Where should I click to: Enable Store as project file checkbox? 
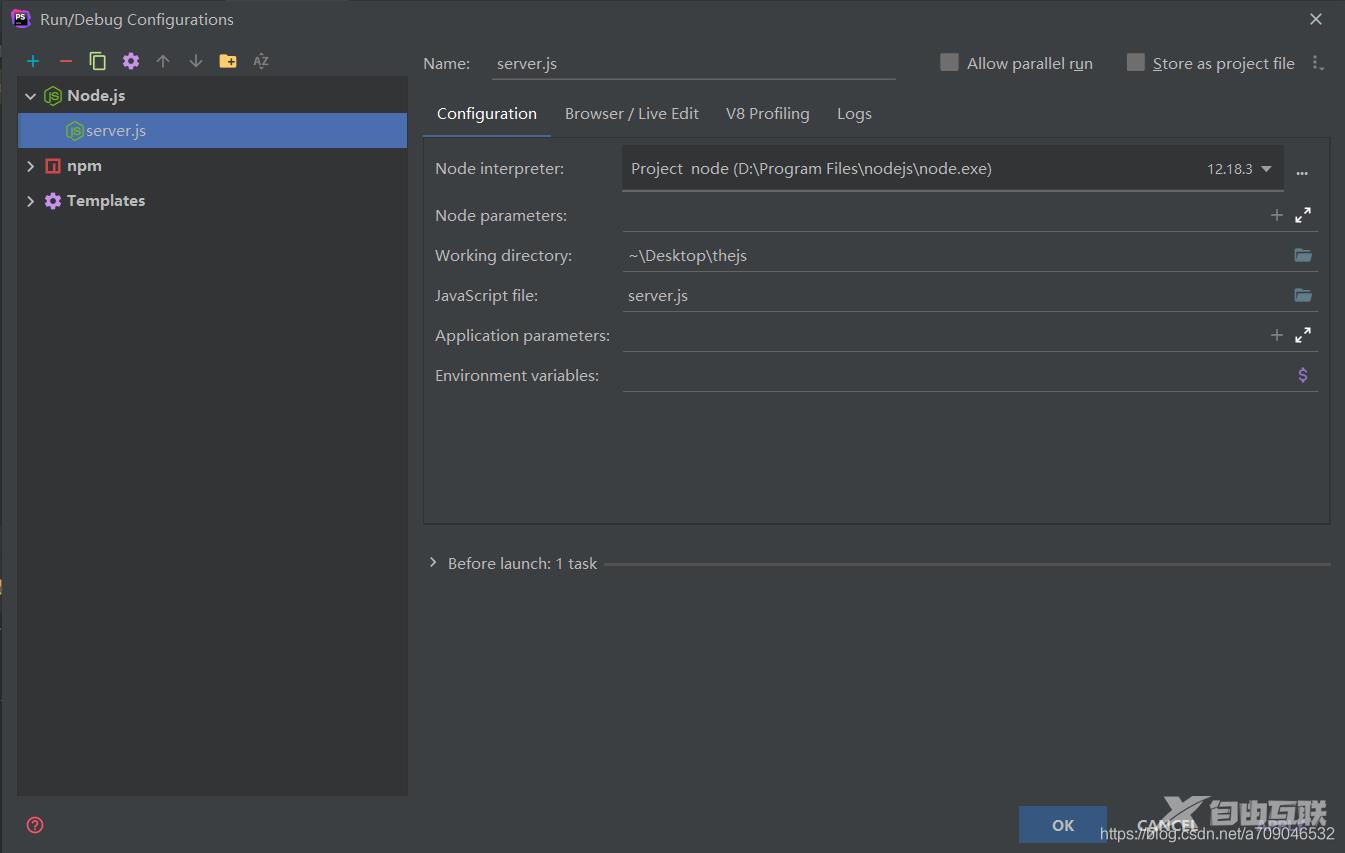tap(1135, 62)
